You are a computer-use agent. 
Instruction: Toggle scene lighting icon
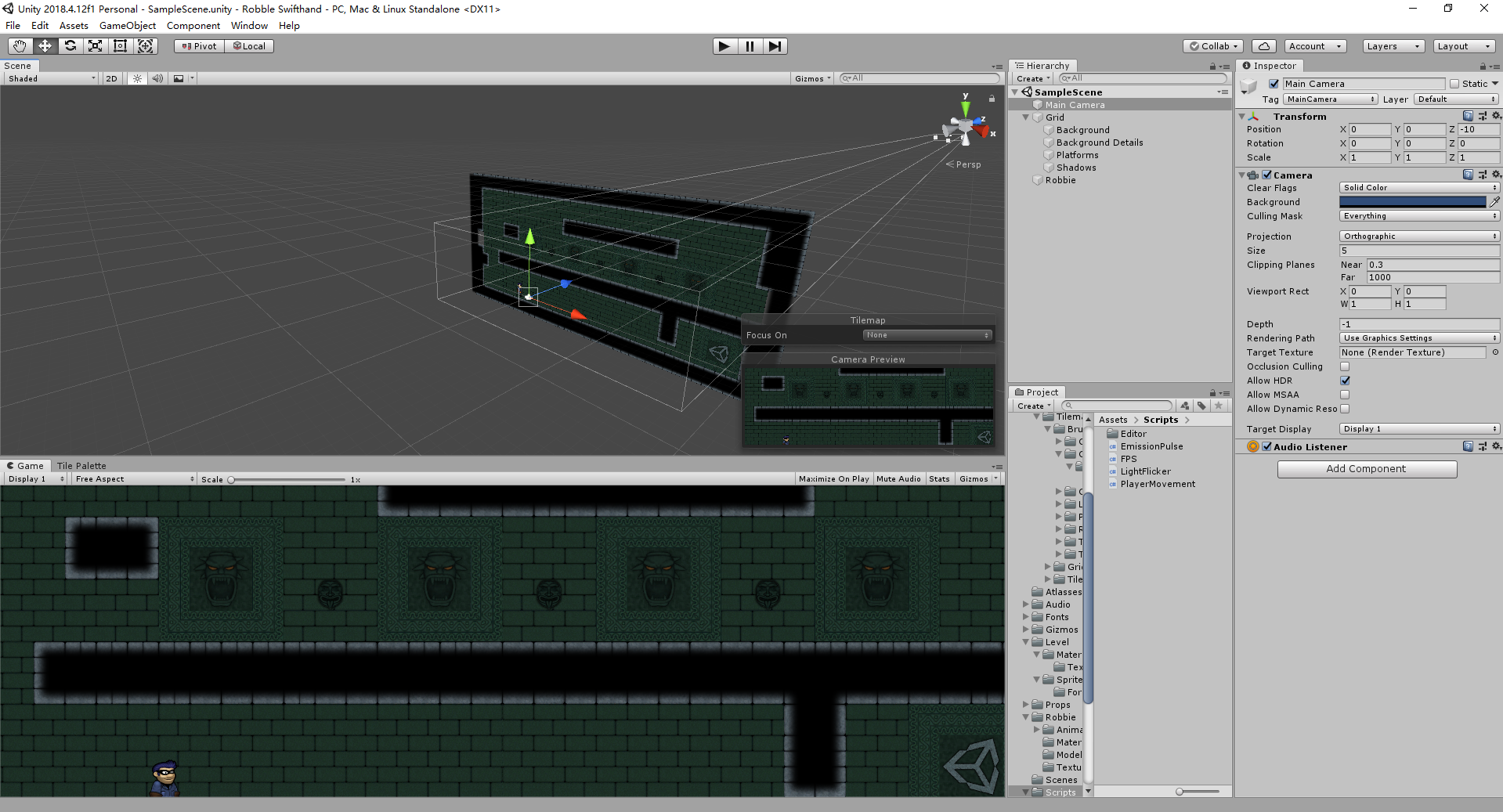point(137,78)
